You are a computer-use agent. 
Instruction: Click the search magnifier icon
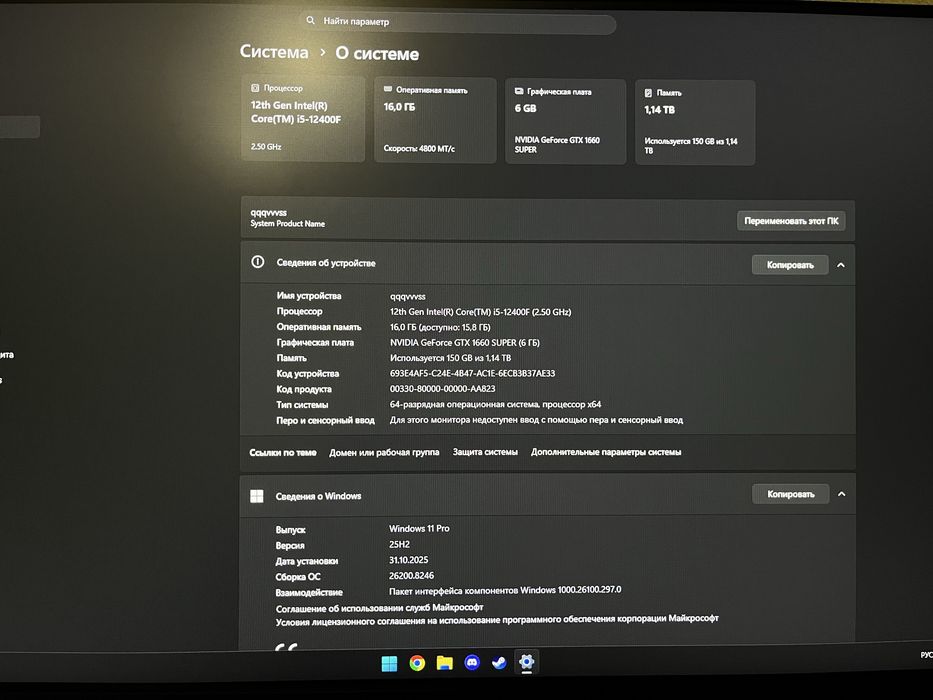pos(310,20)
